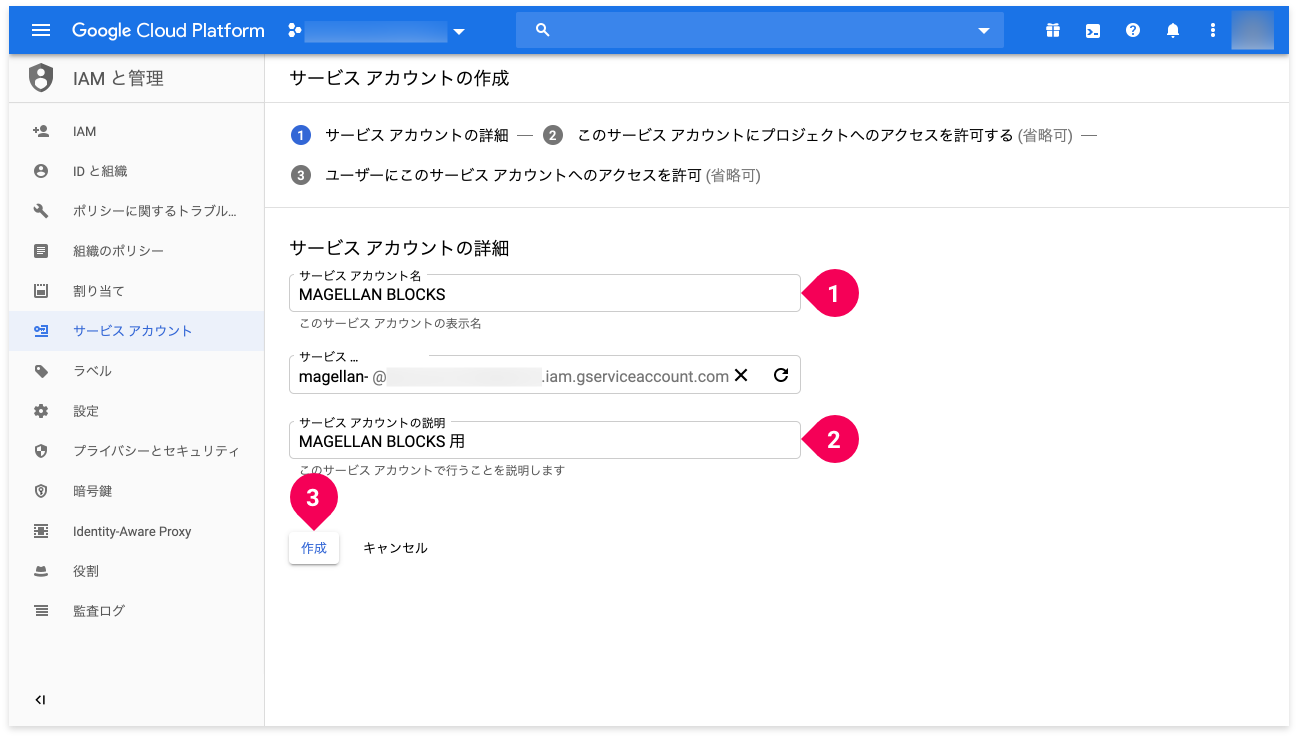Open 監査ログ sidebar item
1298x738 pixels.
point(137,611)
